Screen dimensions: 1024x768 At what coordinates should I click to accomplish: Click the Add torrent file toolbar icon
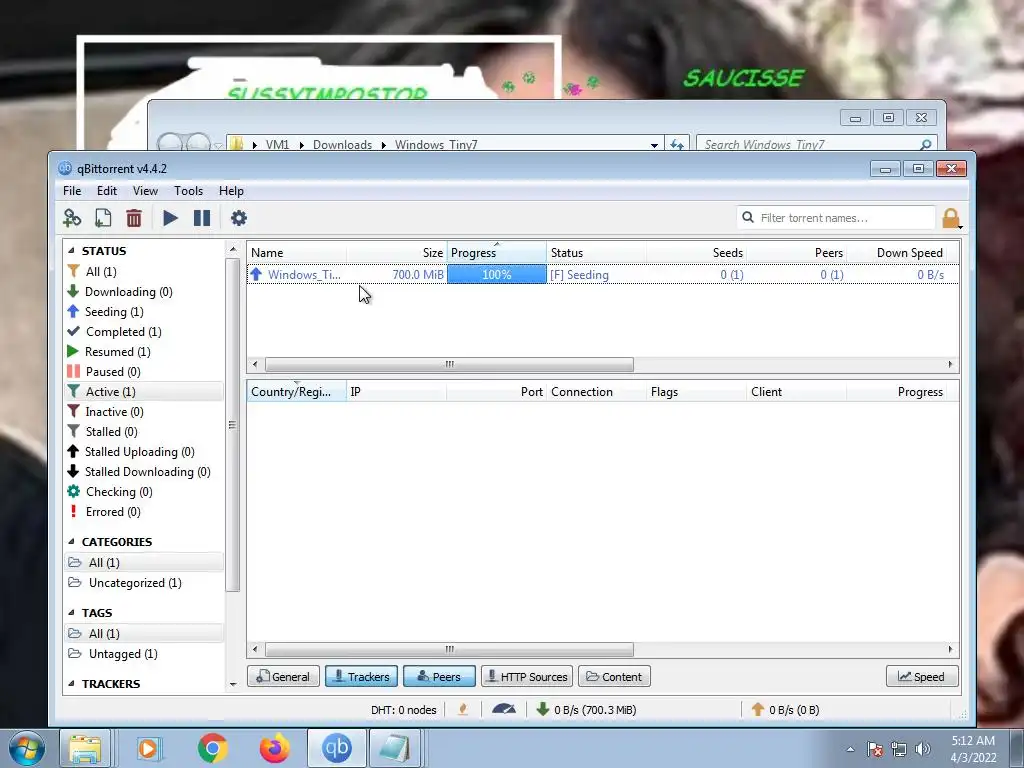click(103, 218)
